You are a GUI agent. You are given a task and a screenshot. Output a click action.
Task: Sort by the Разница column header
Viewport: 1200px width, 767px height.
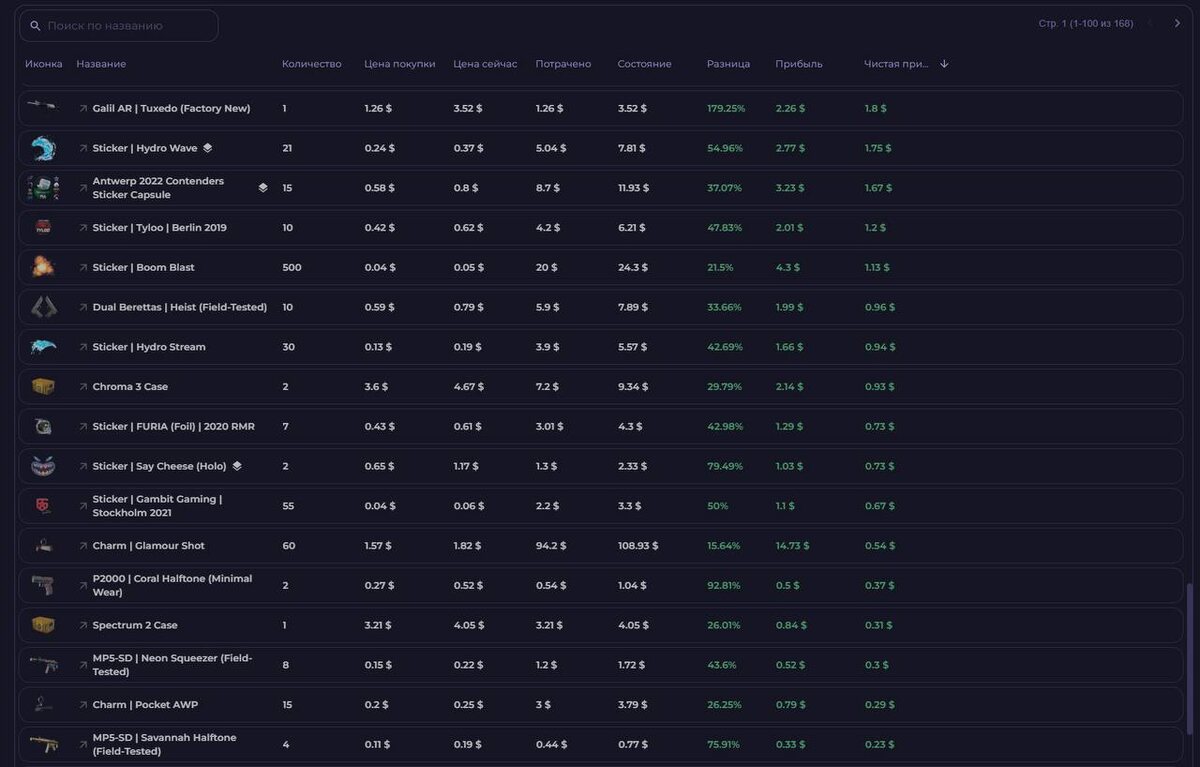pyautogui.click(x=728, y=64)
